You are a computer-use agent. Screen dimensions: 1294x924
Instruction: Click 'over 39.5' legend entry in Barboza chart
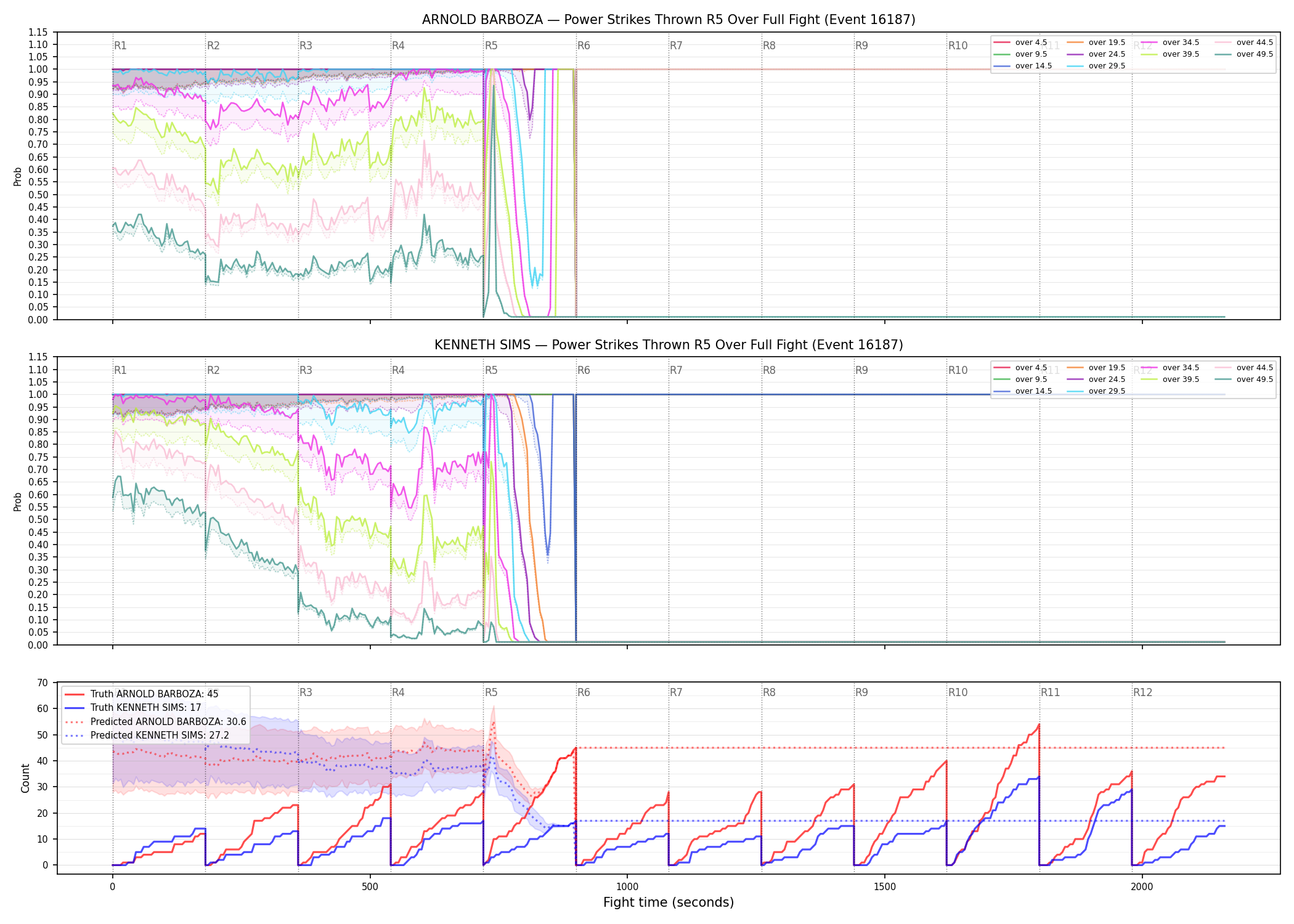[1170, 54]
